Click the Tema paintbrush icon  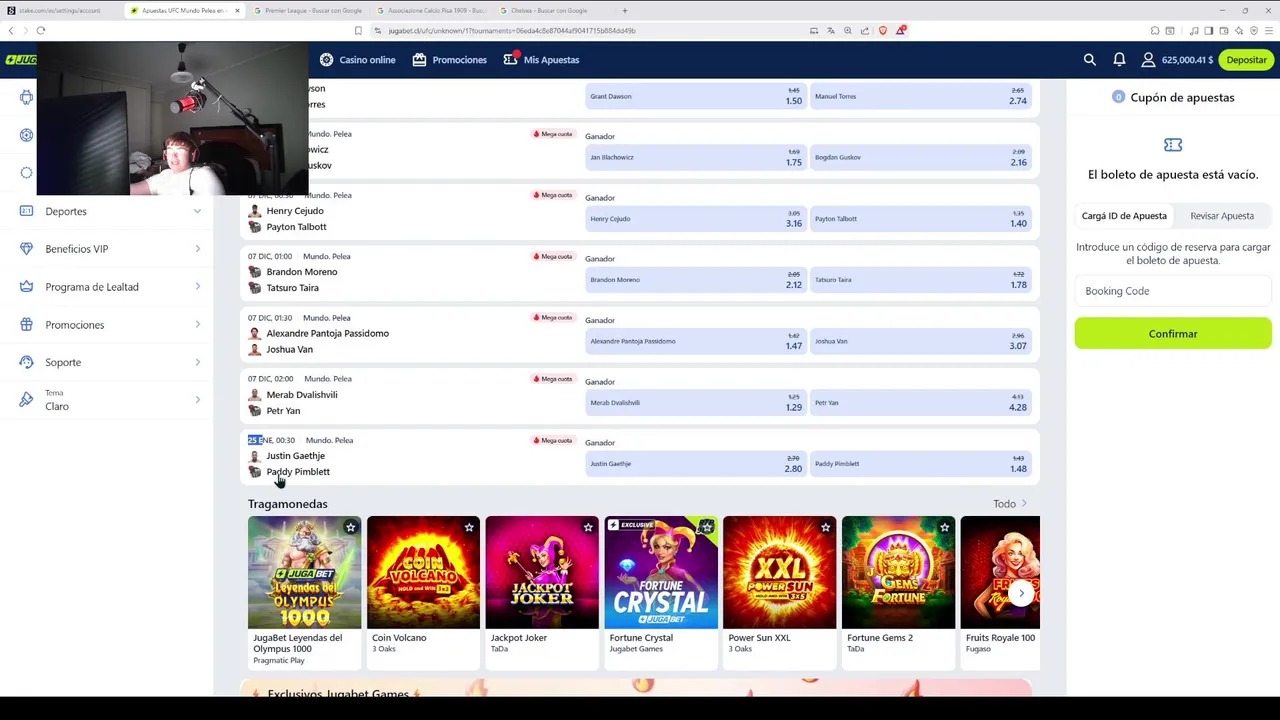coord(26,400)
